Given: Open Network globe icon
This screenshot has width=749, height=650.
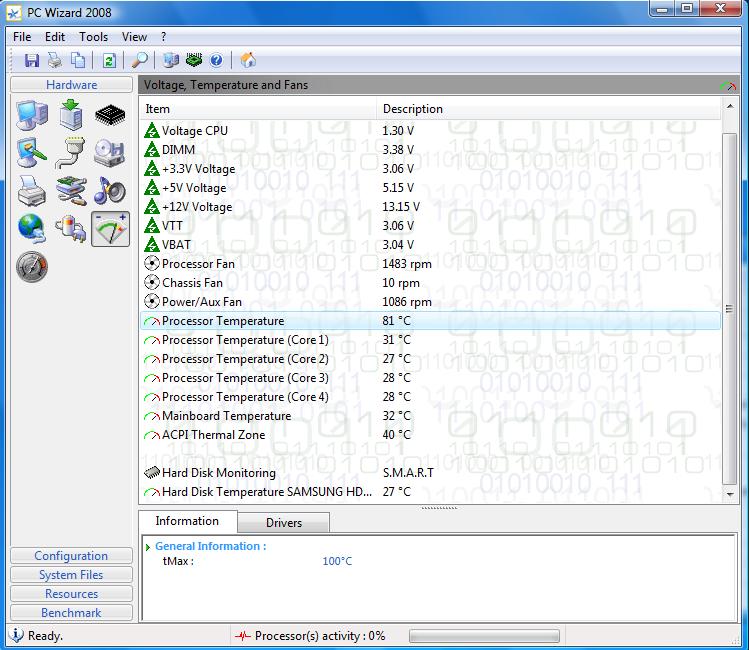Looking at the screenshot, I should (x=32, y=228).
